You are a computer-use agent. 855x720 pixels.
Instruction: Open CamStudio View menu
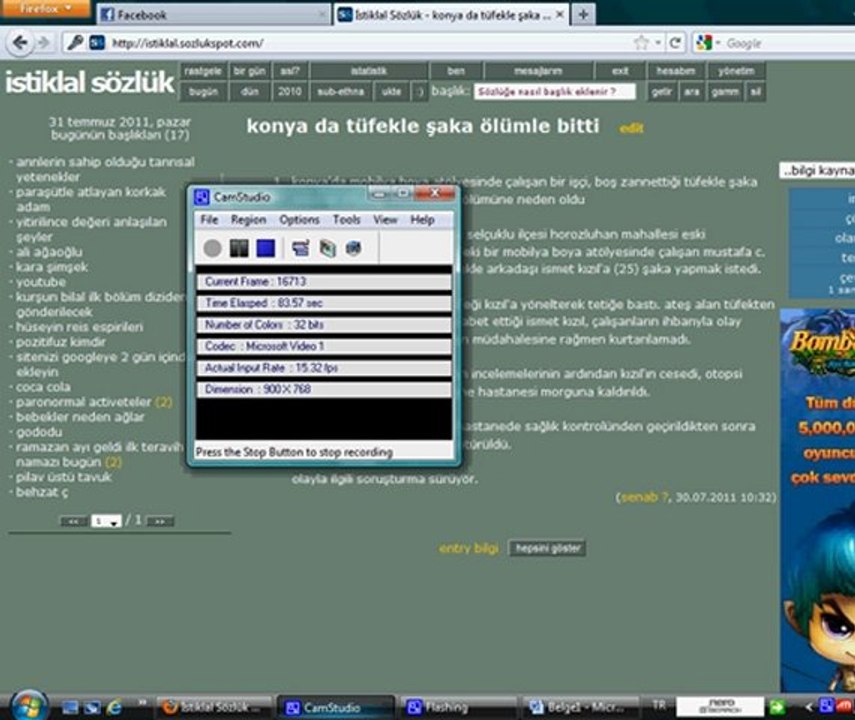385,219
